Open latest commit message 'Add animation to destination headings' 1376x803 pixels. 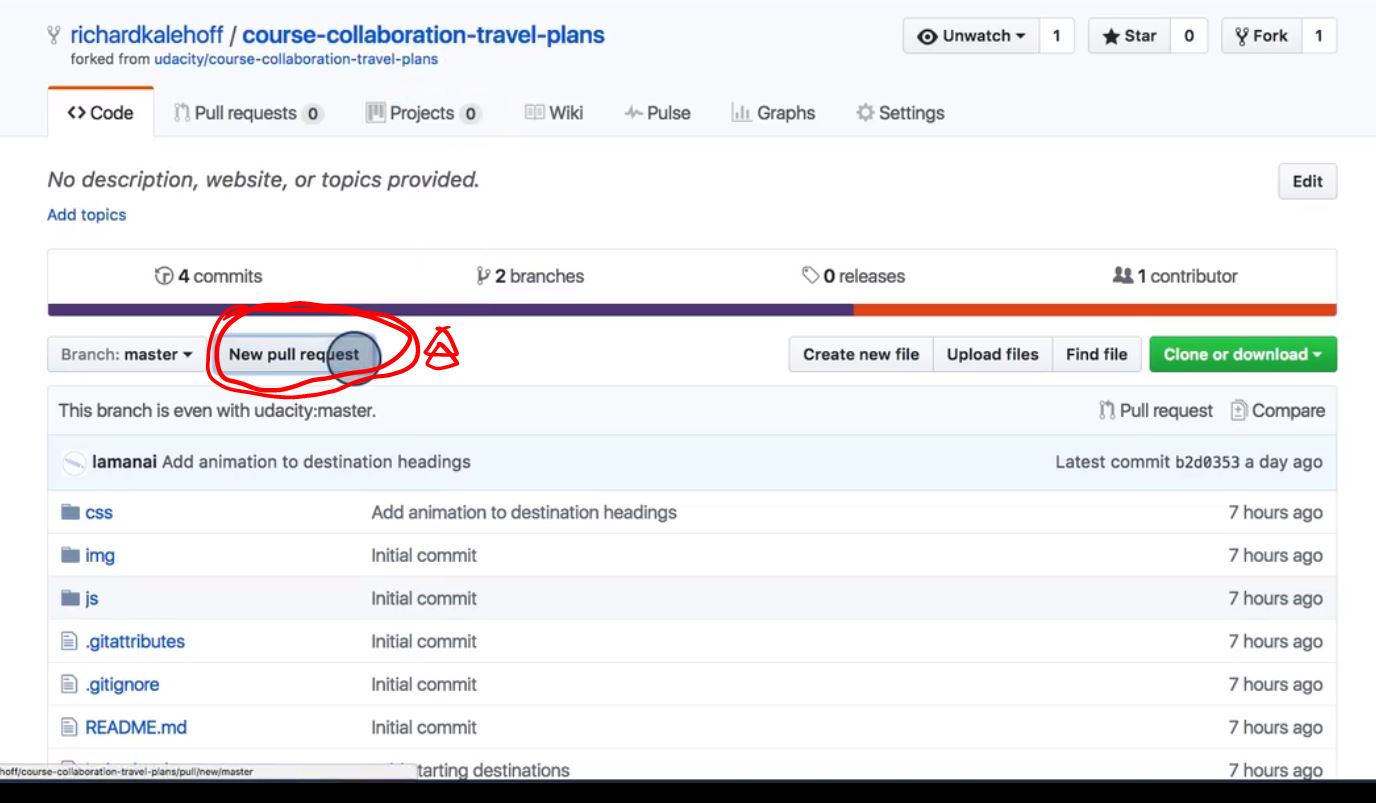[x=316, y=462]
